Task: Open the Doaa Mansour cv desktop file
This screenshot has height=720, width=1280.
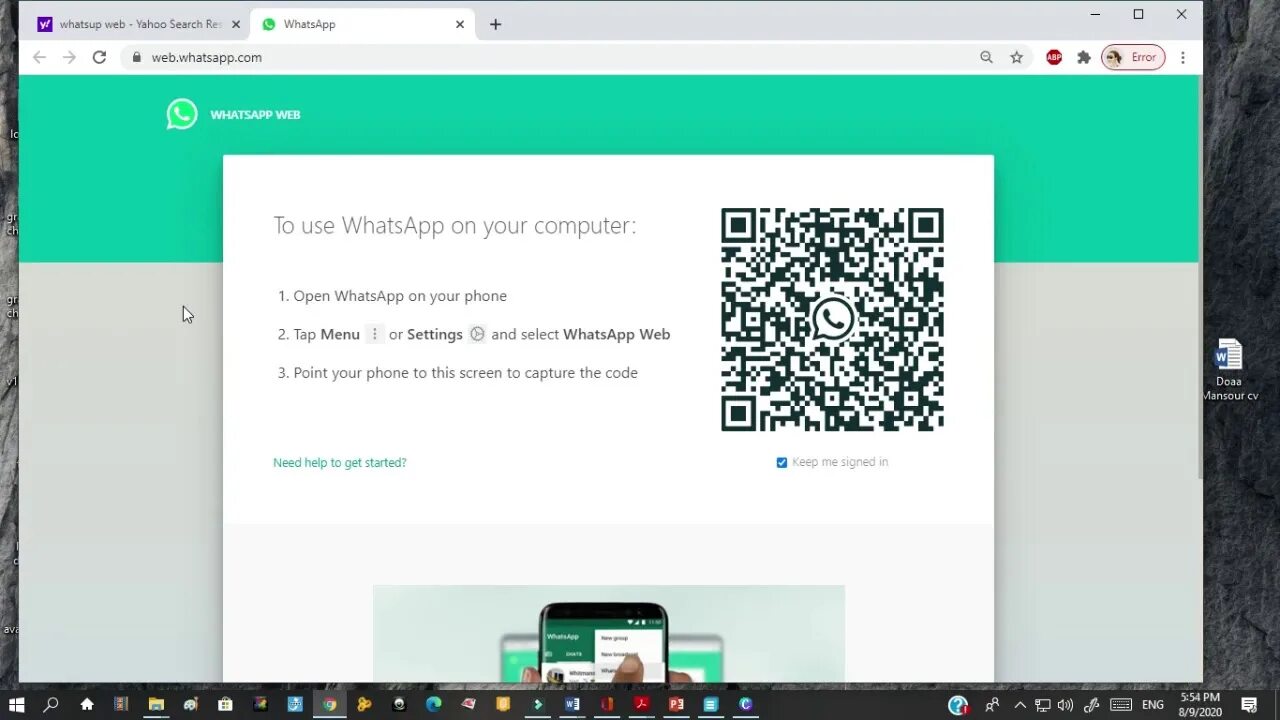Action: [x=1229, y=369]
